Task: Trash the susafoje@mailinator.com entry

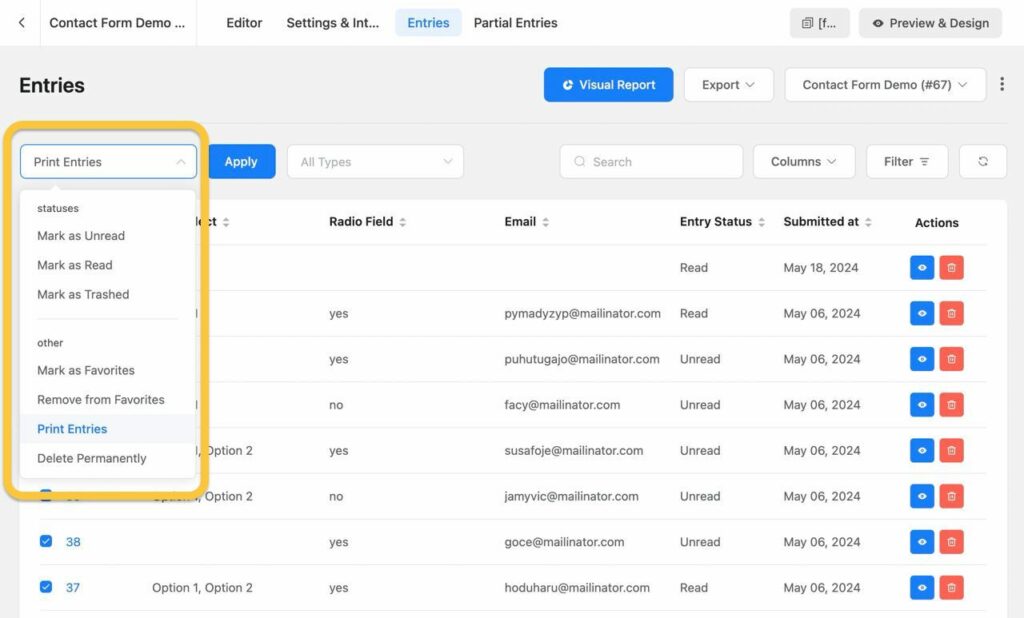Action: [x=952, y=450]
